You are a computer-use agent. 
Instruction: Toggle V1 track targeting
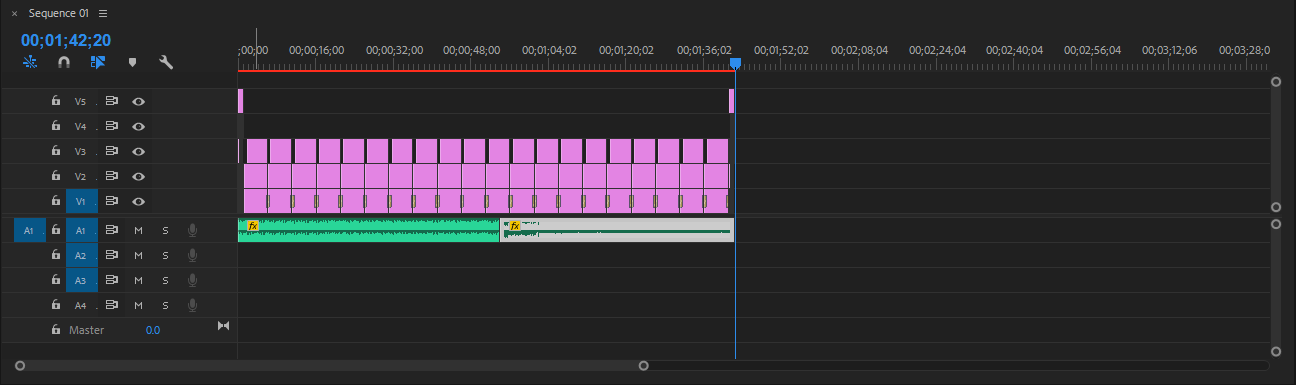tap(82, 201)
